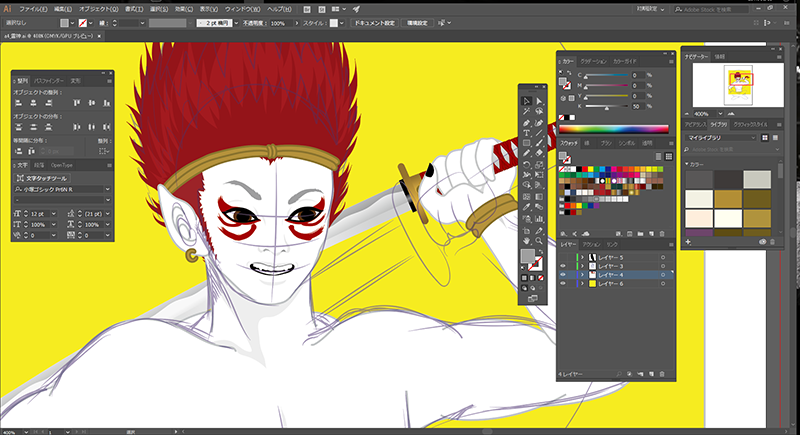Open font size 12 pt dropdown

pos(54,214)
